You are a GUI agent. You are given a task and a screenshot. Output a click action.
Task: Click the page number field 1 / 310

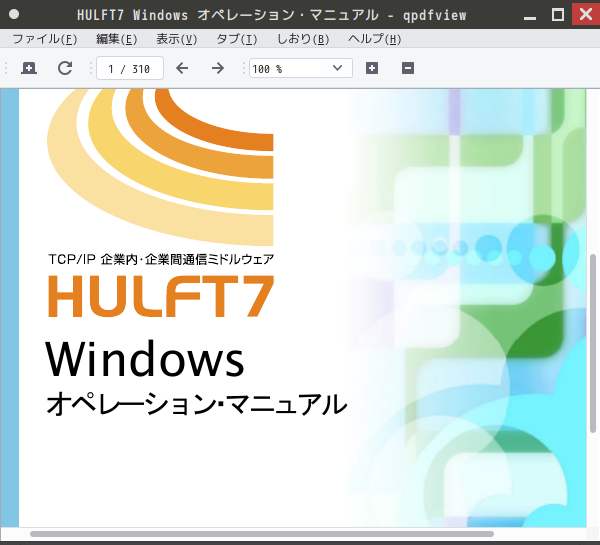[x=130, y=68]
